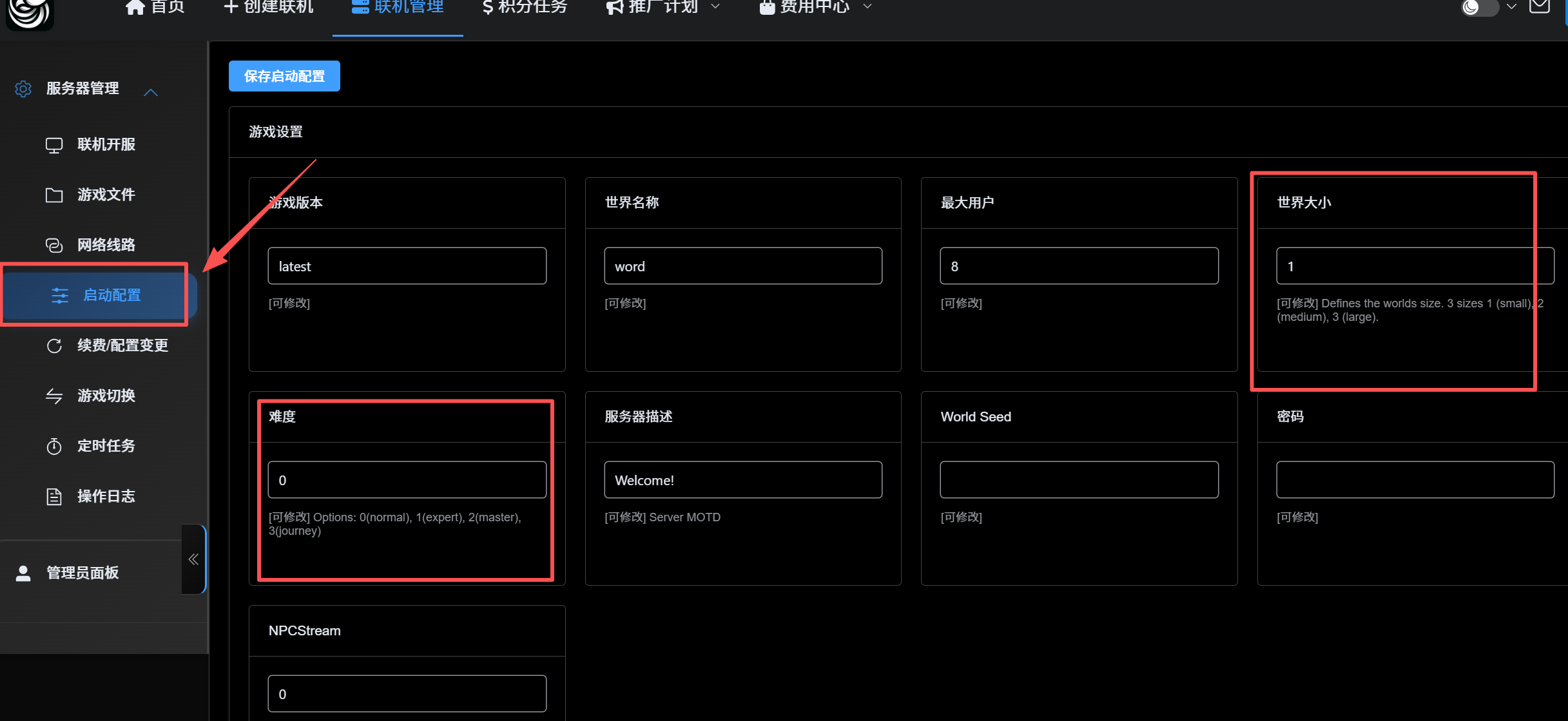Open 积分任务 menu item

coord(525,8)
